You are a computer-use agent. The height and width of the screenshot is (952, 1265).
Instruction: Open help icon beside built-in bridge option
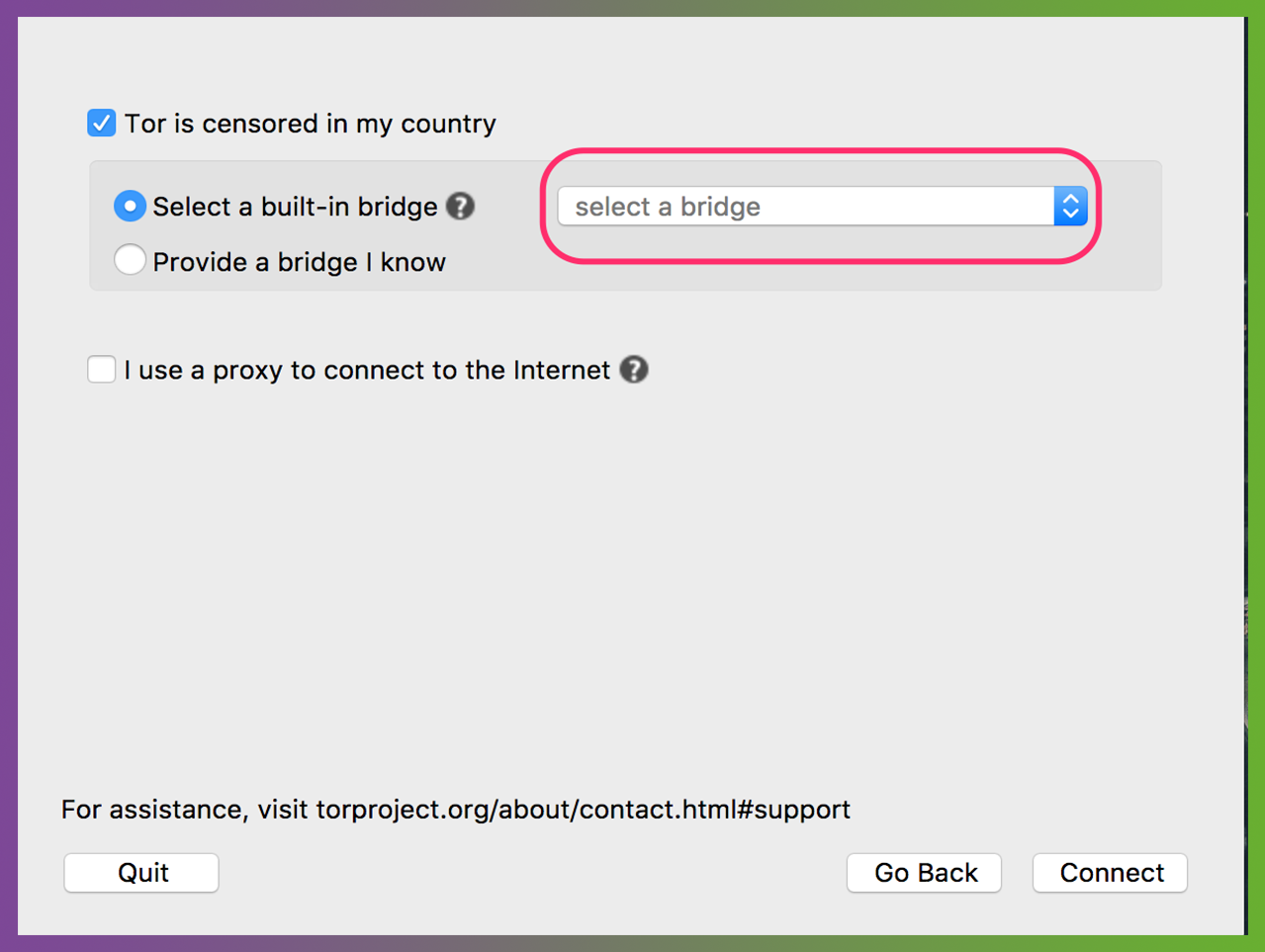[x=460, y=207]
